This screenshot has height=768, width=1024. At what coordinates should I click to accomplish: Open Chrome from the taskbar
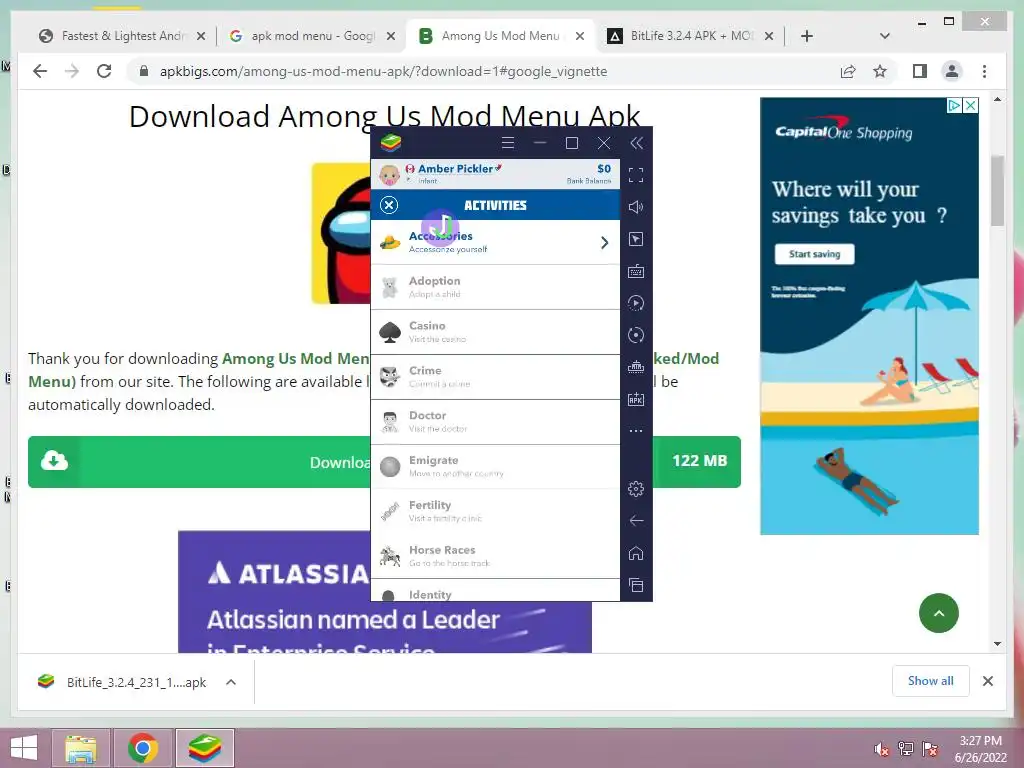click(142, 748)
